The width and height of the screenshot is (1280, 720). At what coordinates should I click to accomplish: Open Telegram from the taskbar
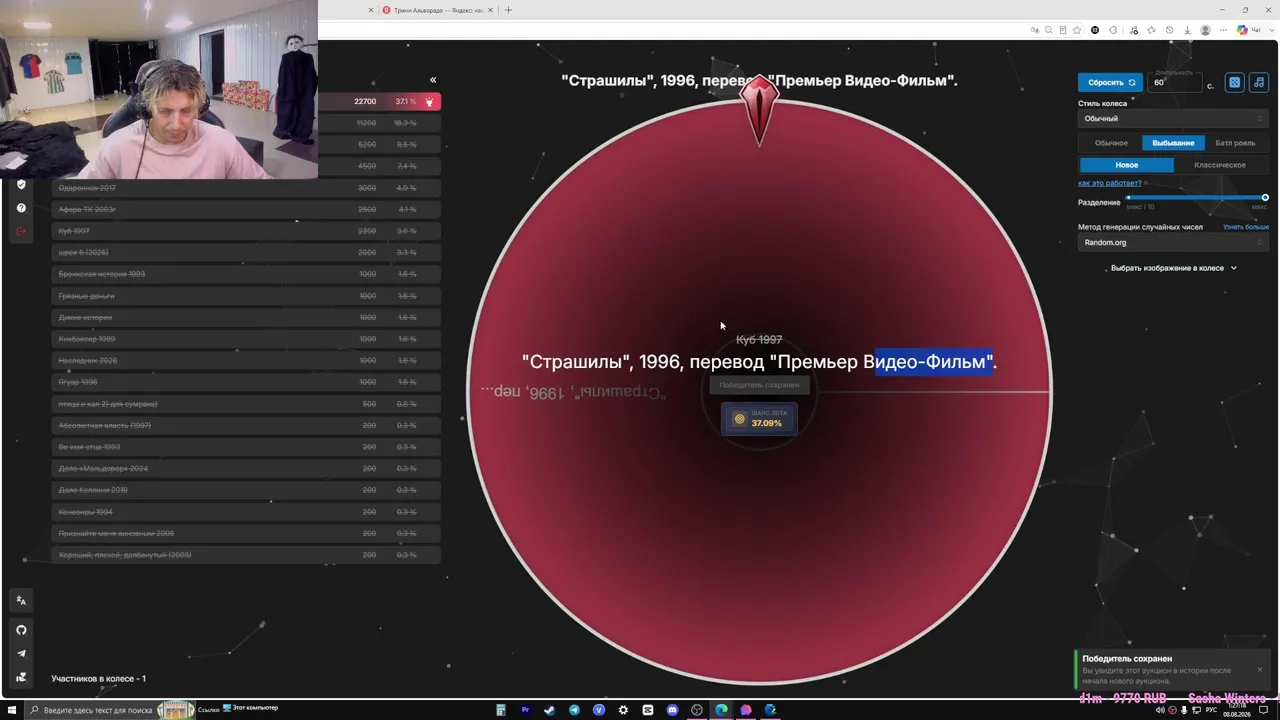pos(574,710)
